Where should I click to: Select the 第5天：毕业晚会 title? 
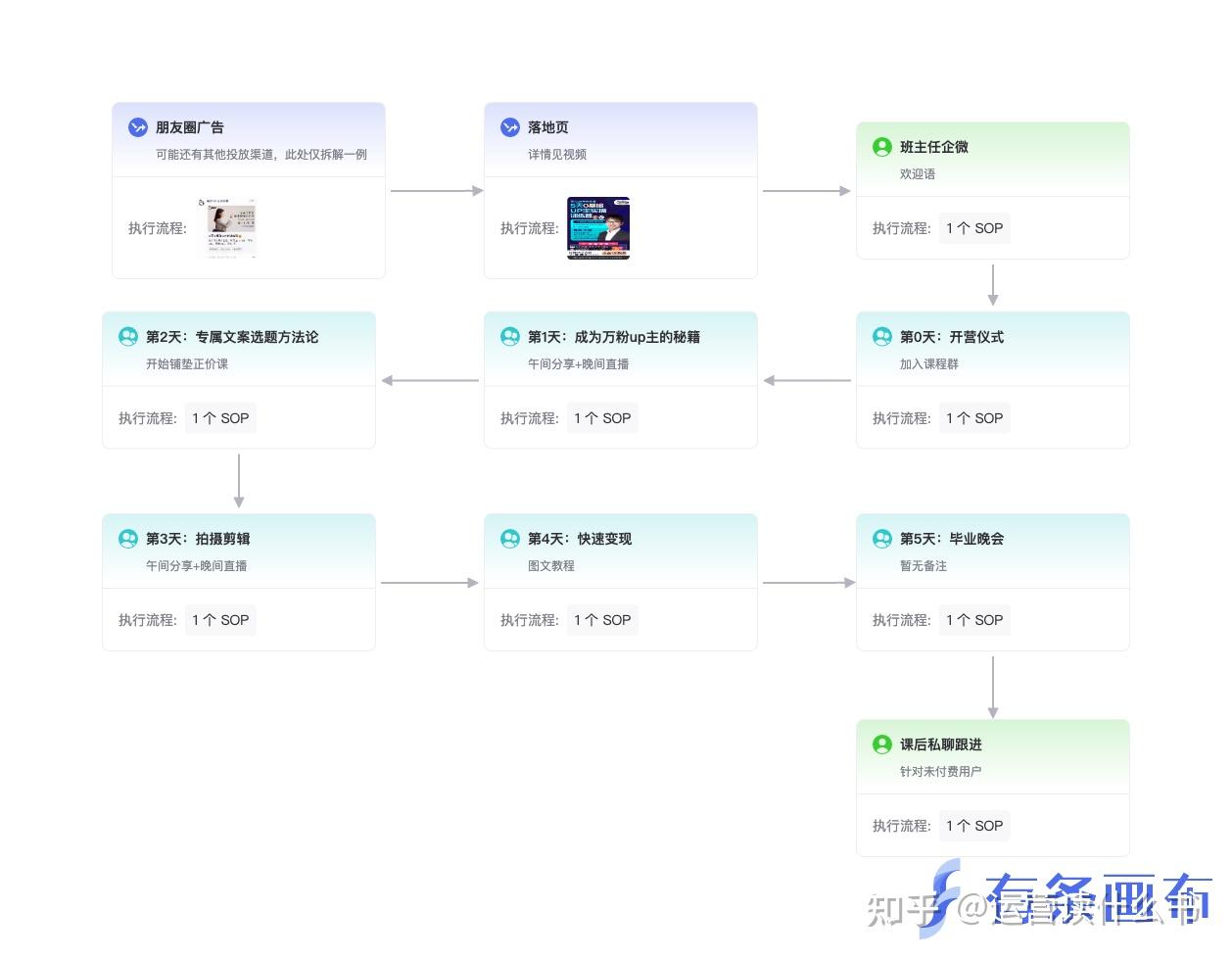point(952,539)
